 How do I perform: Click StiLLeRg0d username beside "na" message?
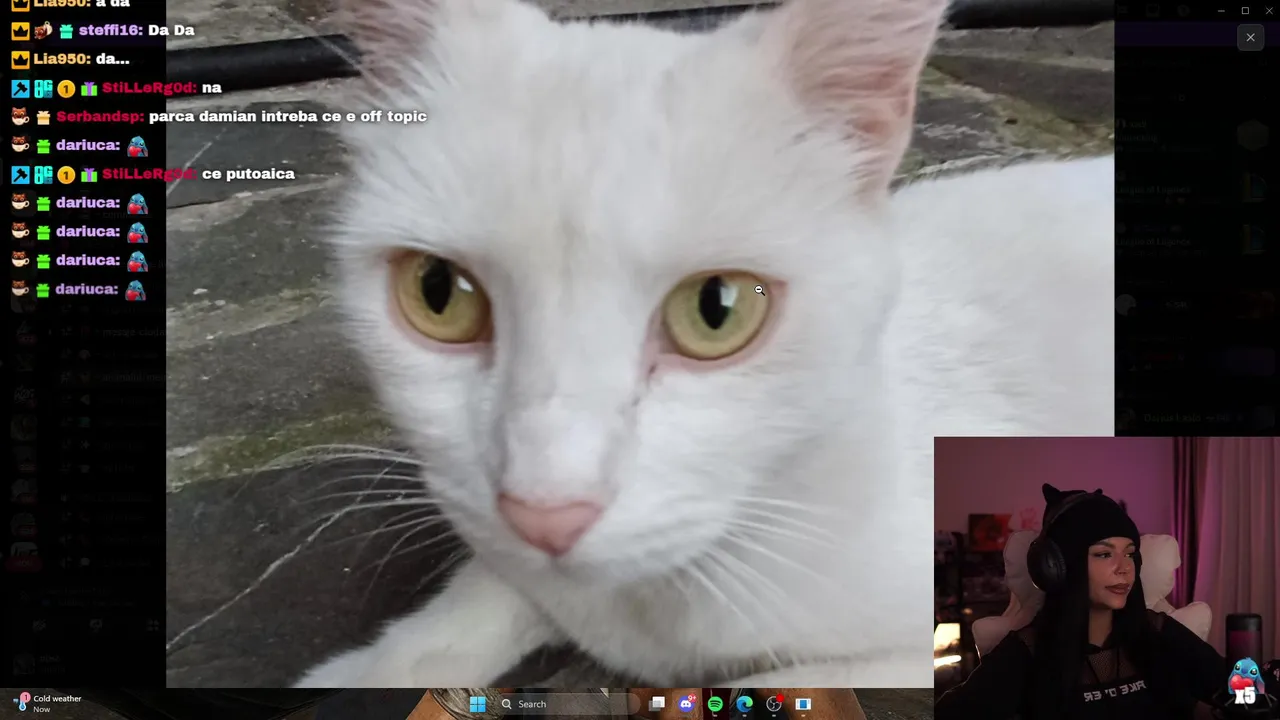click(148, 88)
